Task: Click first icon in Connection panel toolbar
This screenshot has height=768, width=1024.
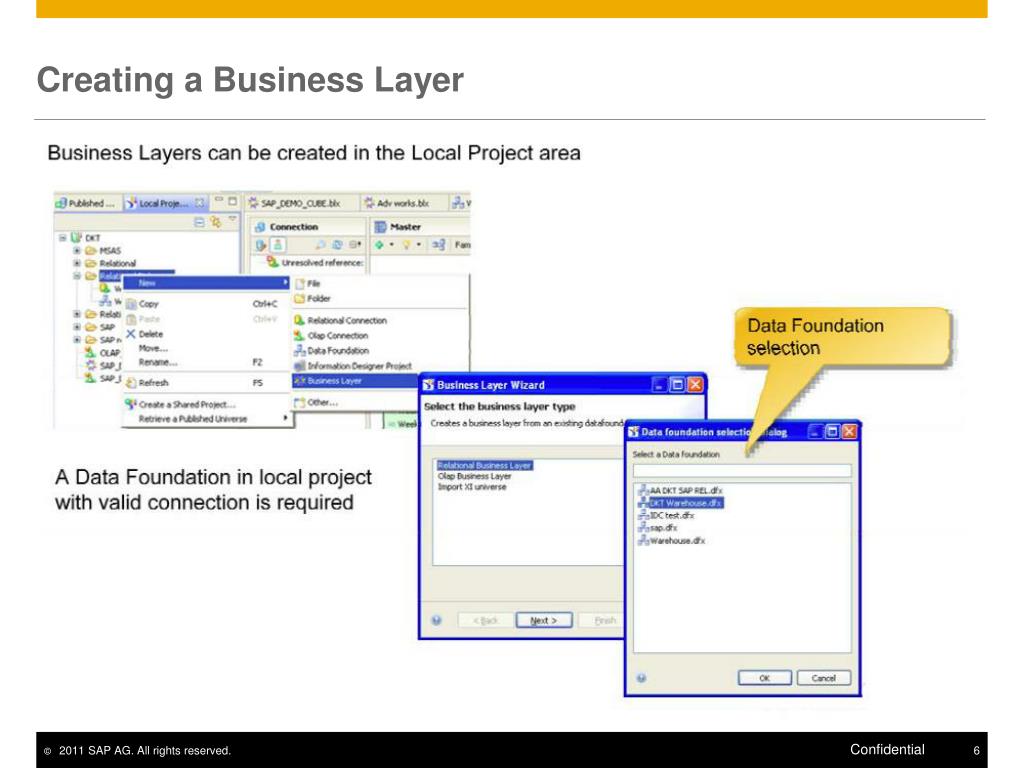Action: [261, 245]
